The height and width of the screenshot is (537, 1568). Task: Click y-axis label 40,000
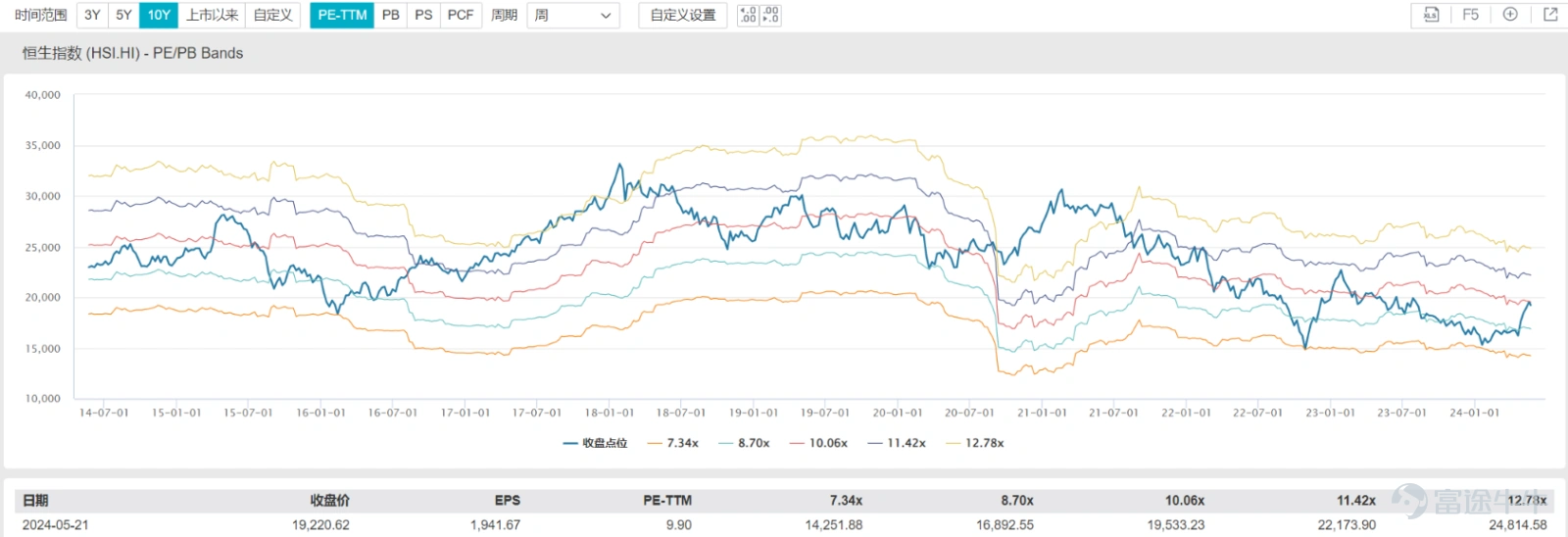click(x=42, y=95)
